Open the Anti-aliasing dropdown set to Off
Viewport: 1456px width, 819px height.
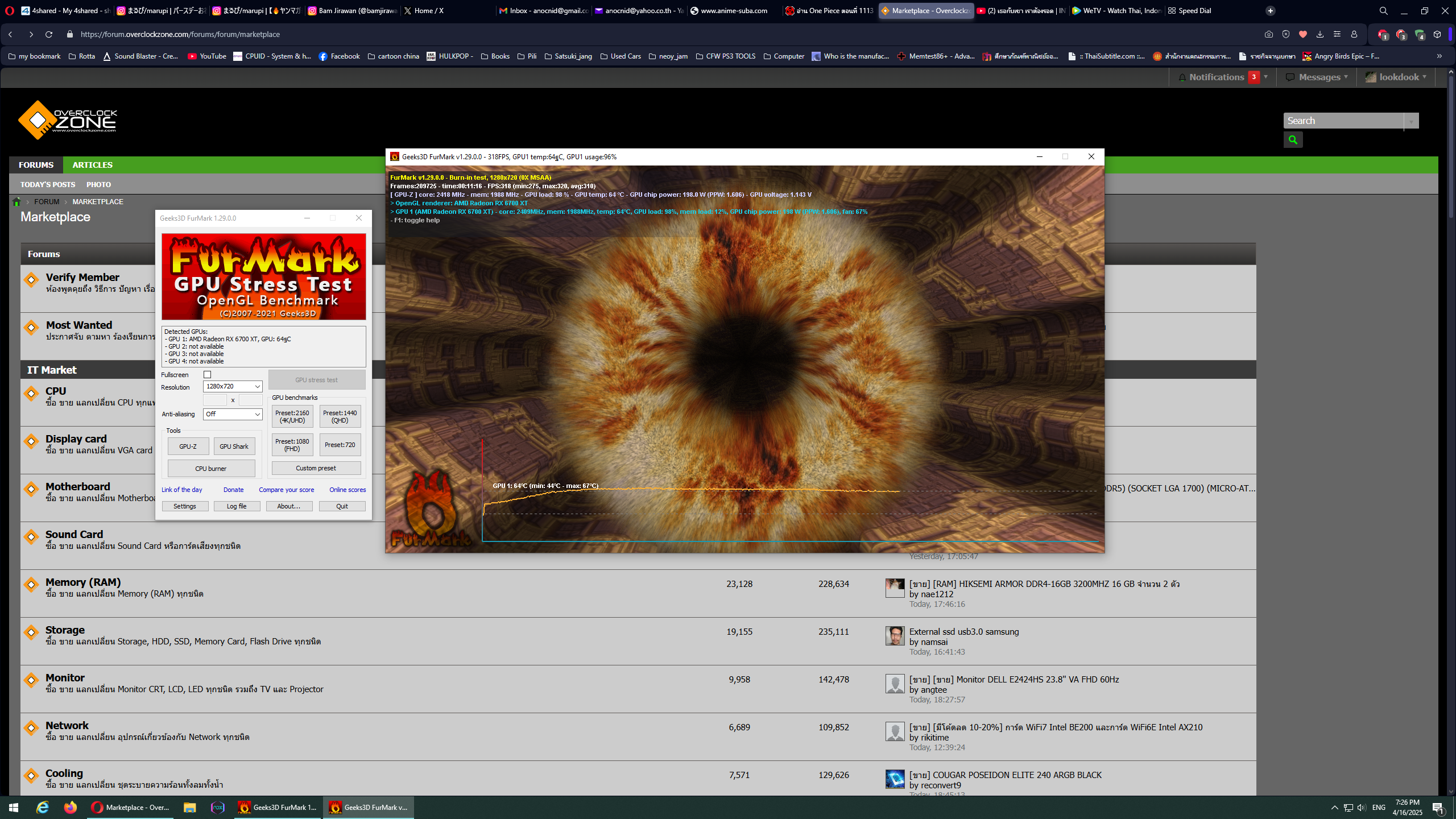[233, 414]
